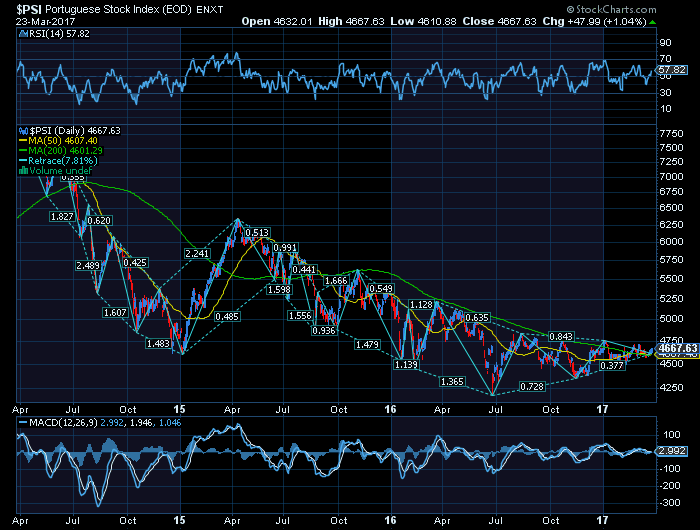
Task: Click the StockCharts.com copyright link
Action: (648, 7)
